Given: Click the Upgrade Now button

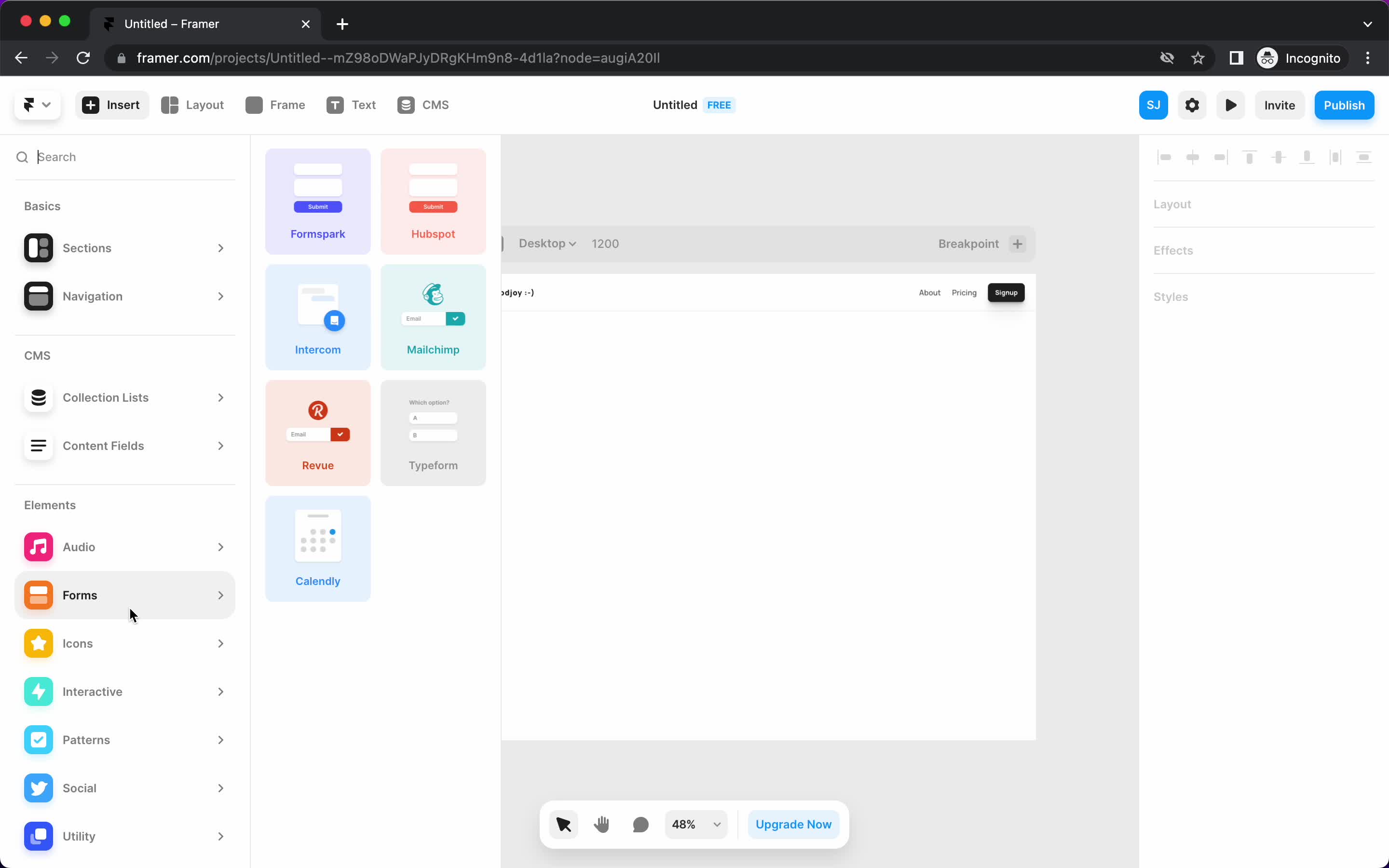Looking at the screenshot, I should click(793, 824).
